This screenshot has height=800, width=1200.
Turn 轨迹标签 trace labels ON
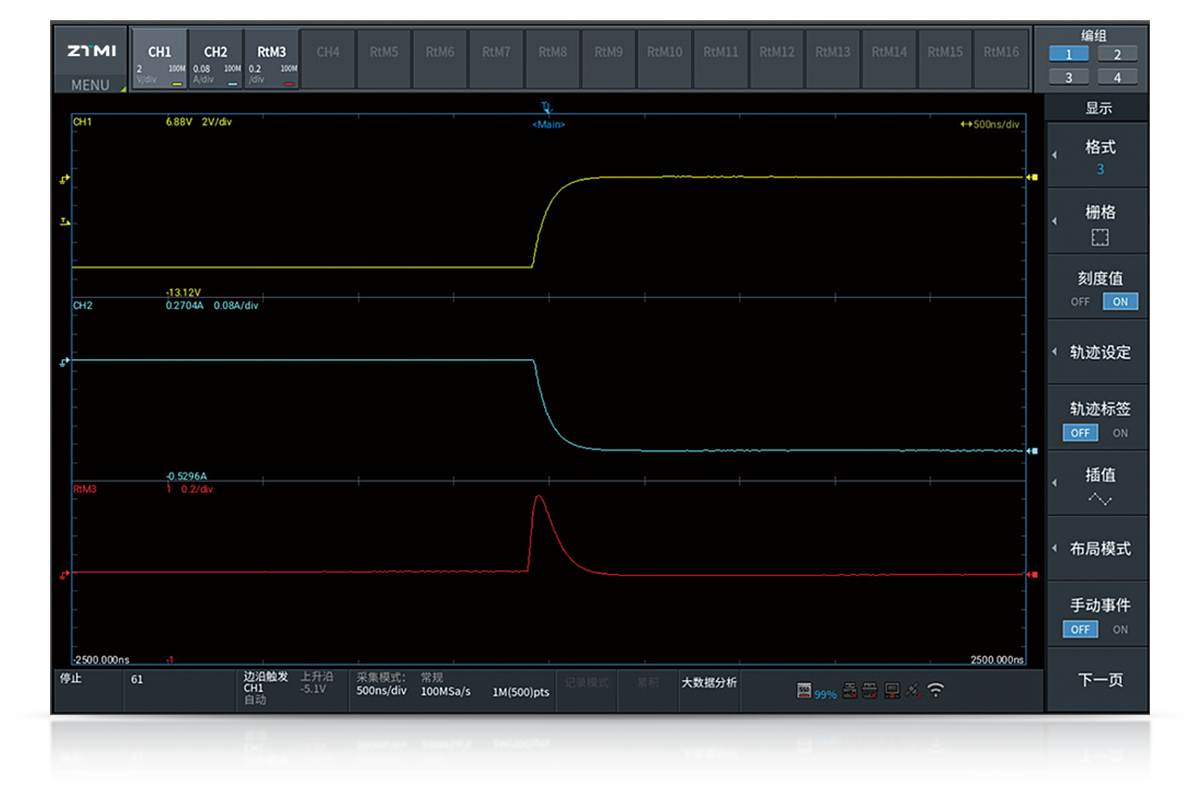coord(1120,433)
